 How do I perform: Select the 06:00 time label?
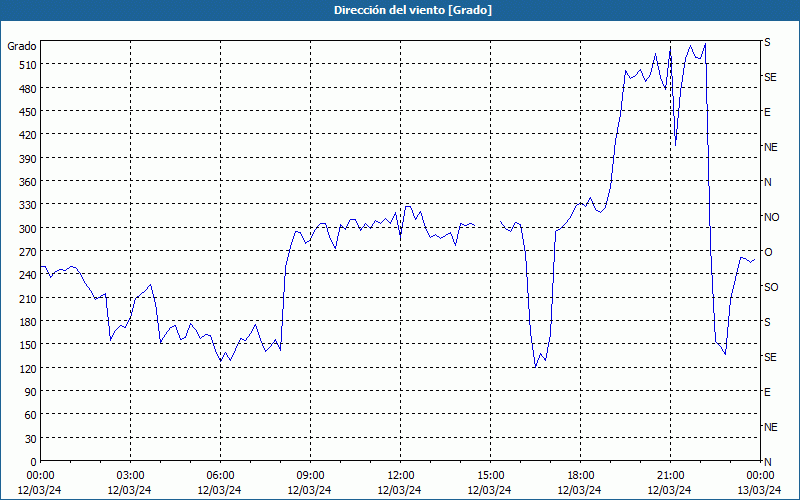coord(220,476)
